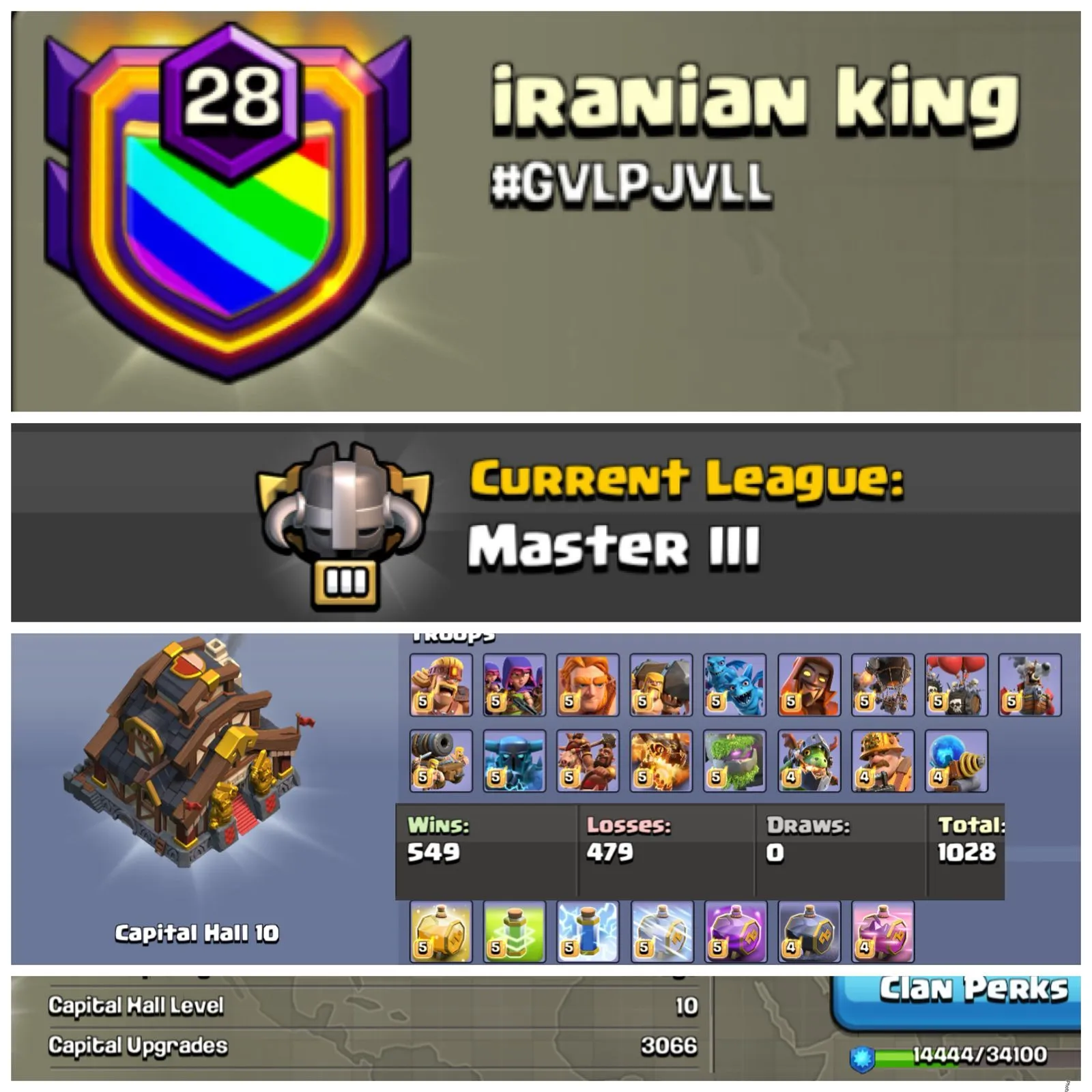Open the Battle Ram troop icon
Screen dimensions: 1092x1092
tap(661, 685)
